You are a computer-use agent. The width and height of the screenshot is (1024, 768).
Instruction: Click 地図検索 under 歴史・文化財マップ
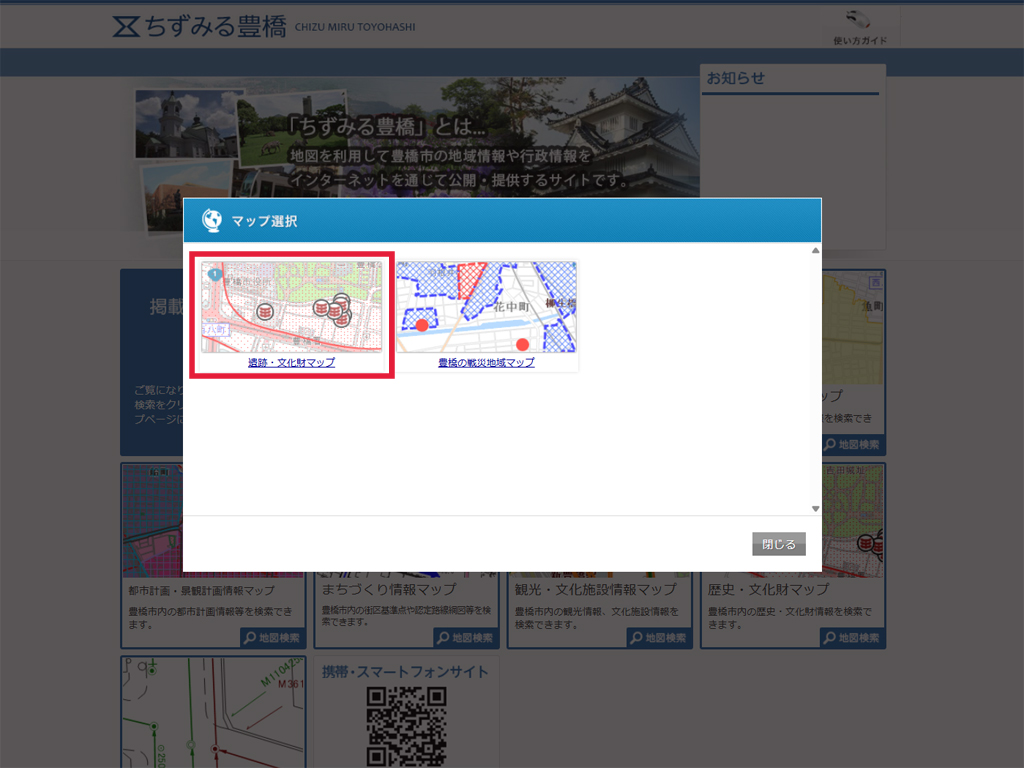pos(852,638)
